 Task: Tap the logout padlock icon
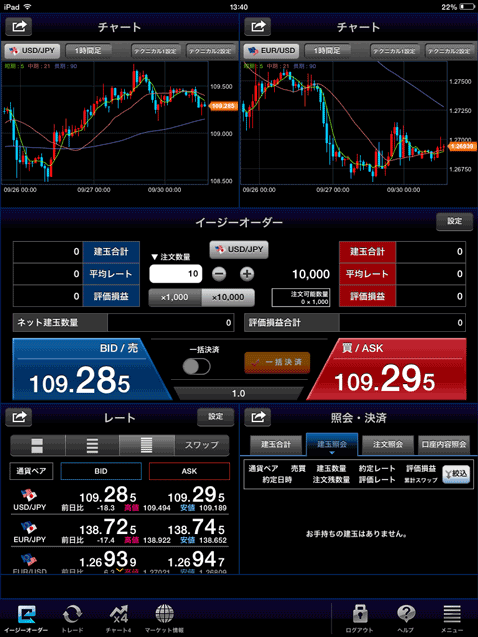click(x=360, y=618)
